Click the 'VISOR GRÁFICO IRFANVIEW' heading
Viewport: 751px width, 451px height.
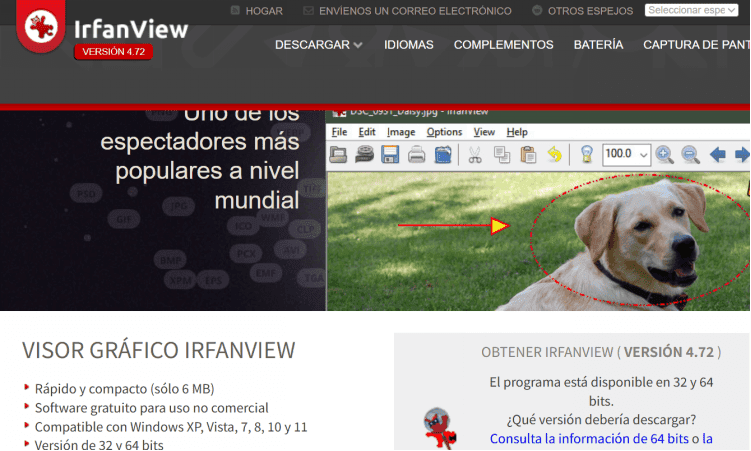click(159, 350)
